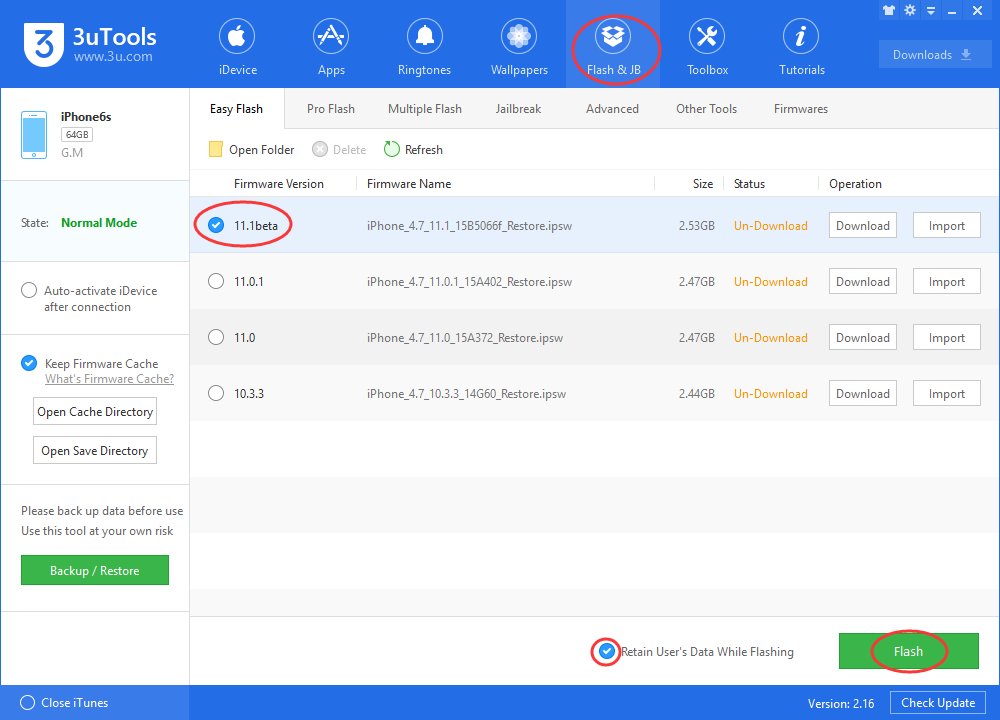Switch to the Easy Flash tab

point(236,108)
